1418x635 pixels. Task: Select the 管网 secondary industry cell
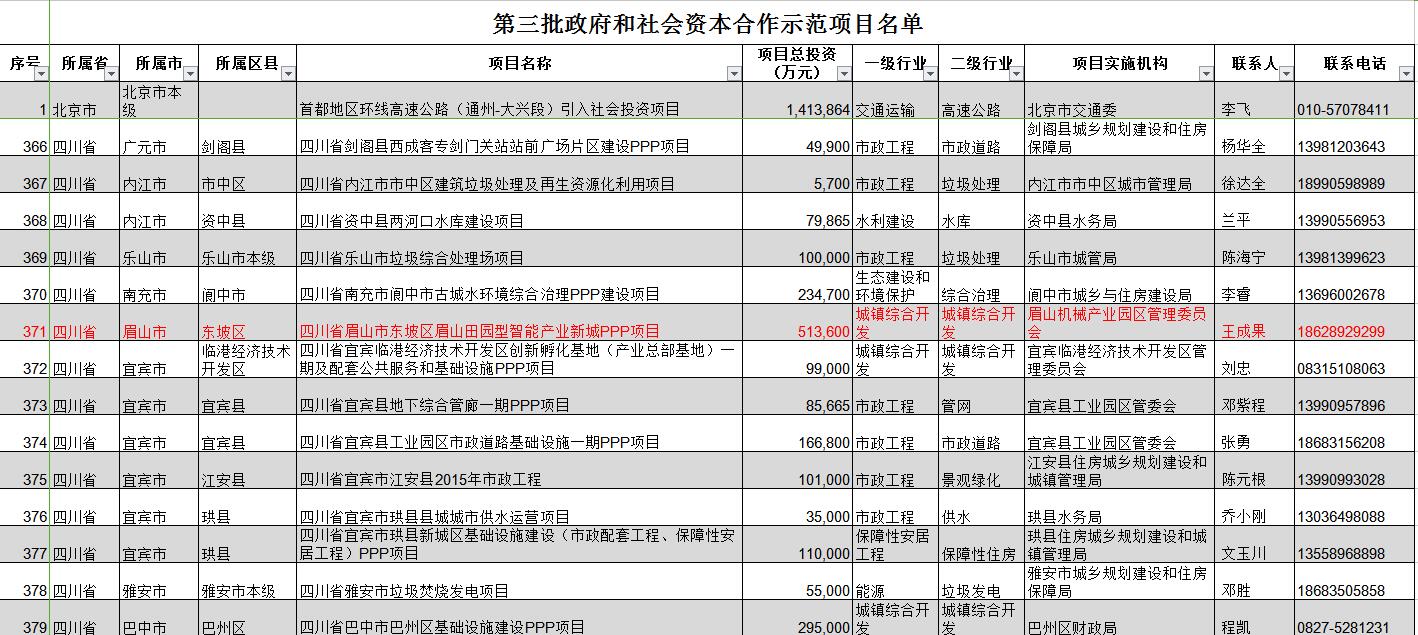[982, 397]
